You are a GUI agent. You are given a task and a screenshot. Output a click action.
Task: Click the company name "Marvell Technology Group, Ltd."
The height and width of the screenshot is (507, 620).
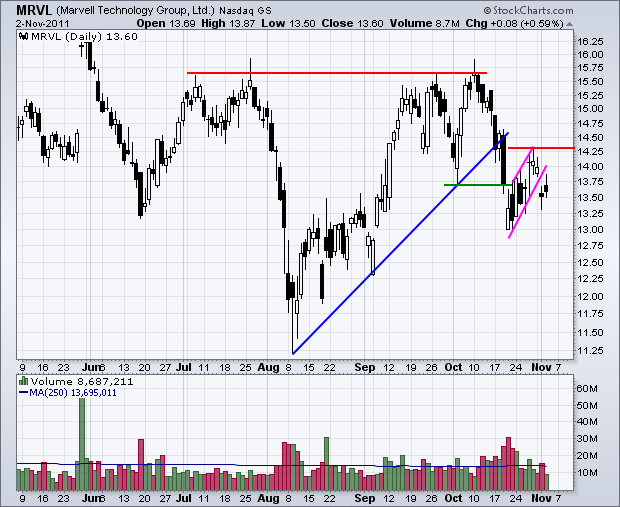pyautogui.click(x=136, y=10)
